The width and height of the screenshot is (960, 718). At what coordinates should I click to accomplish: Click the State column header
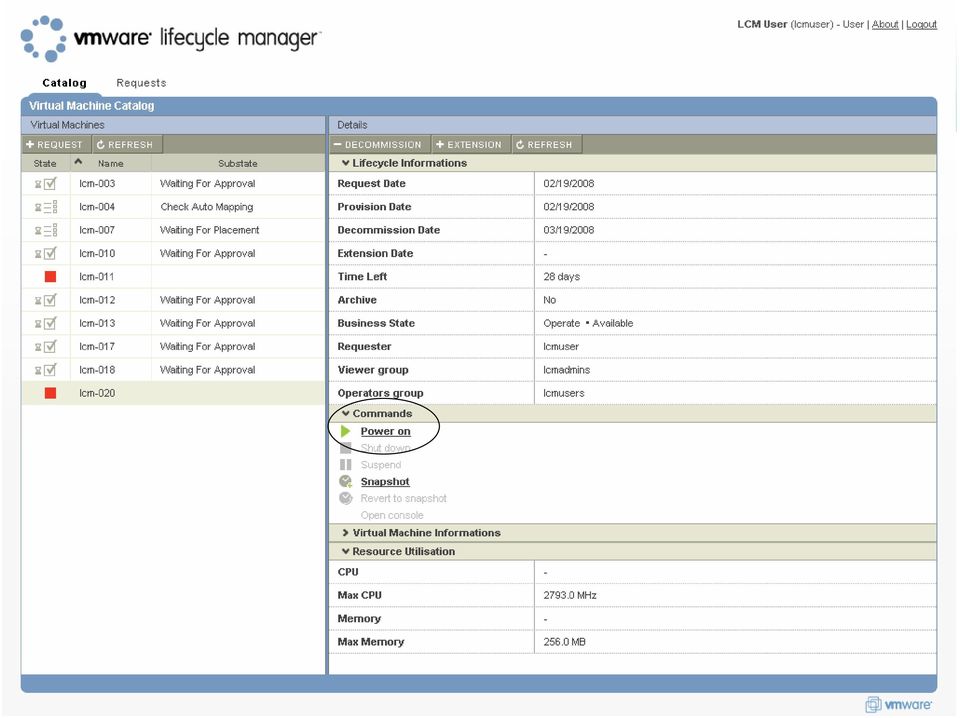pyautogui.click(x=45, y=163)
